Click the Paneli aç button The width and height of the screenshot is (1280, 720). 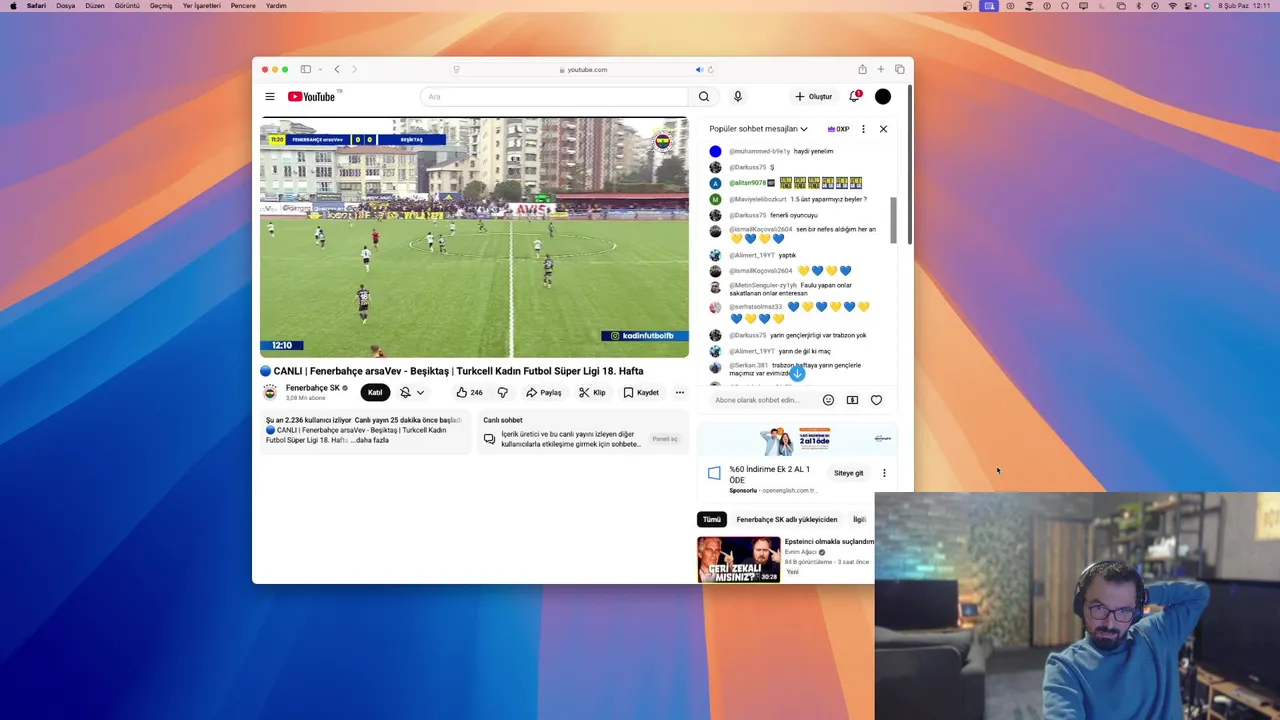(665, 439)
